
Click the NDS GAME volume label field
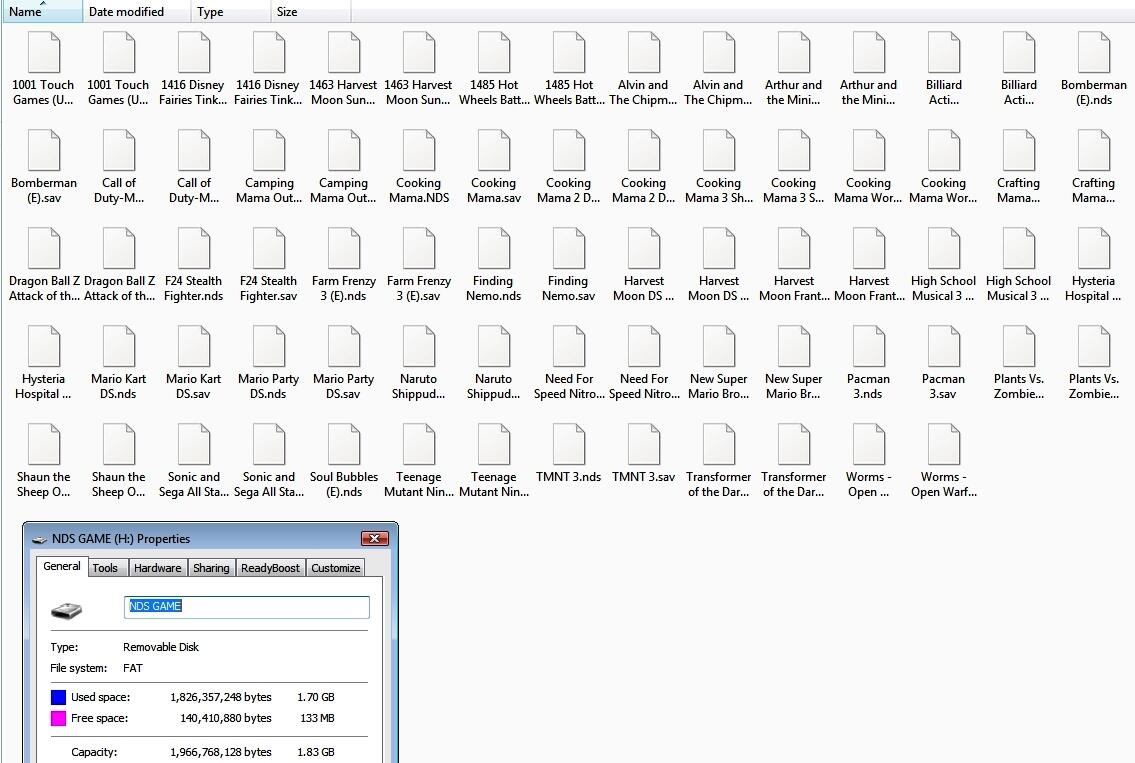click(x=247, y=607)
